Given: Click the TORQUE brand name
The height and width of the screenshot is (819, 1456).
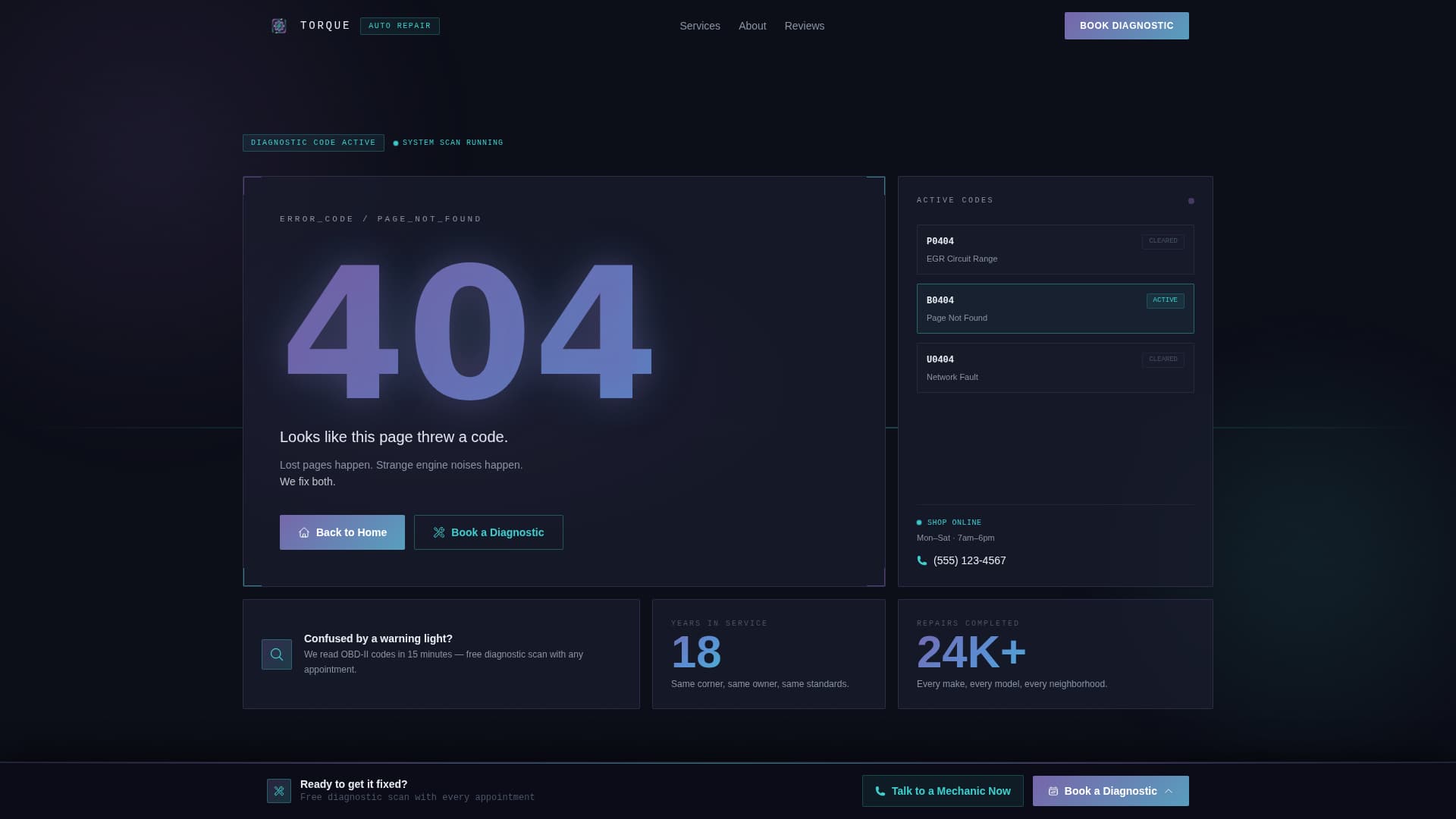Looking at the screenshot, I should [x=325, y=26].
